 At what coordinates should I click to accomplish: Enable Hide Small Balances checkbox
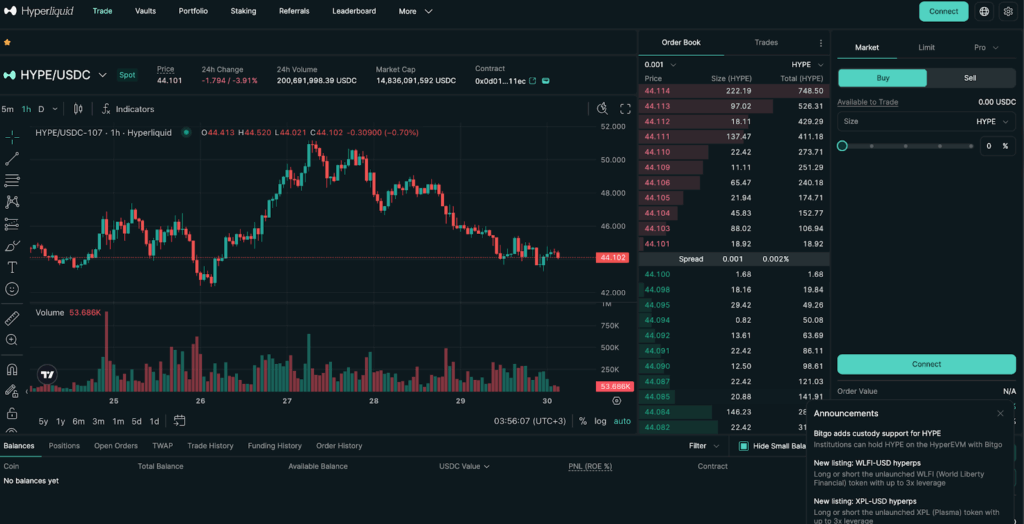743,446
